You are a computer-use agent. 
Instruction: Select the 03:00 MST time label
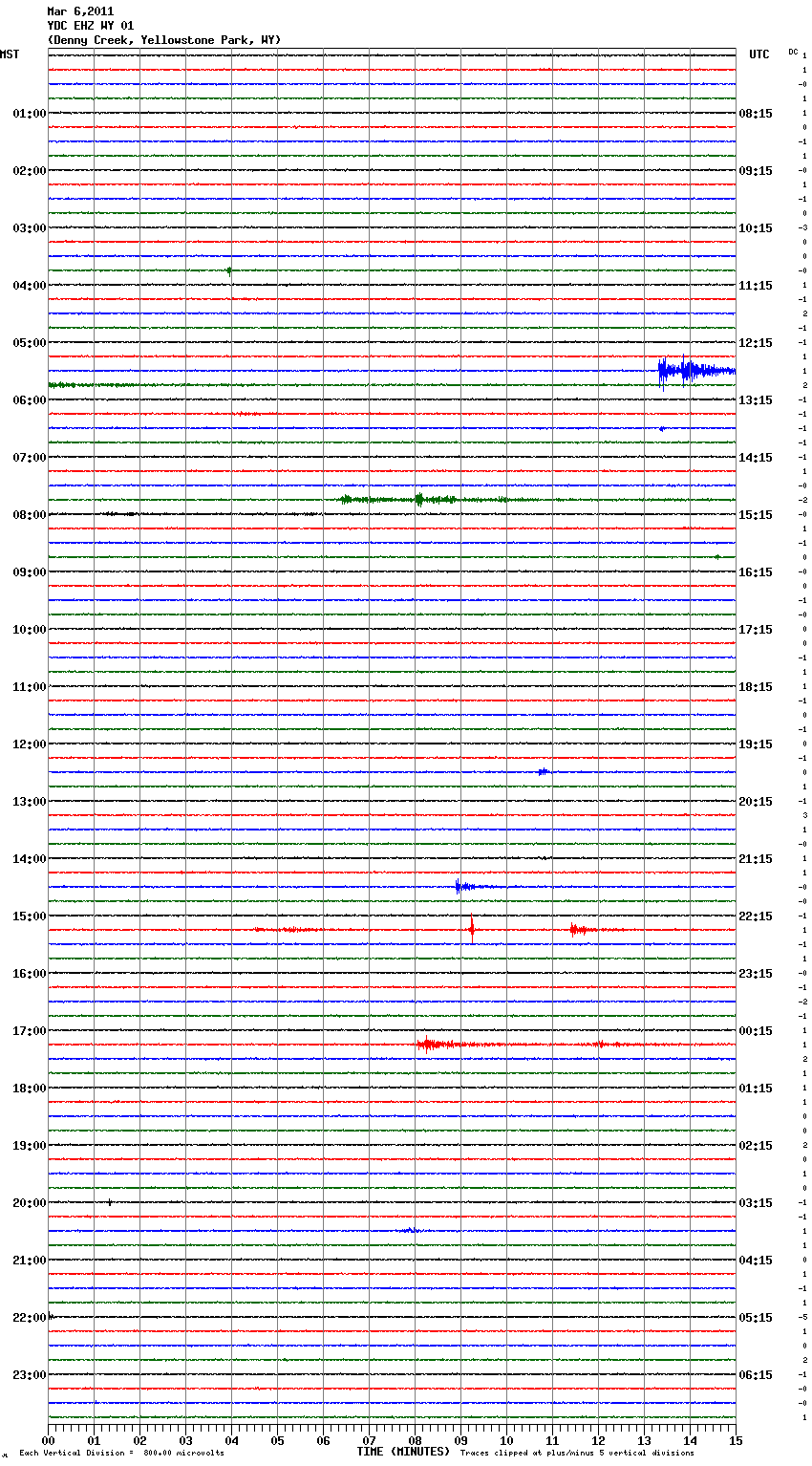coord(29,228)
